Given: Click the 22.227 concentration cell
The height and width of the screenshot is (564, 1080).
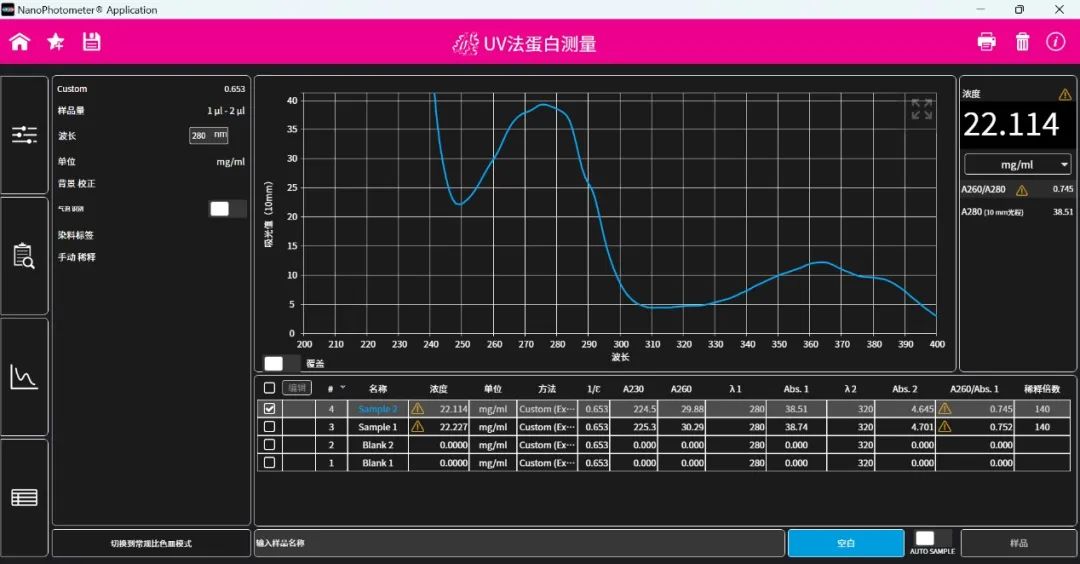Looking at the screenshot, I should pyautogui.click(x=439, y=427).
